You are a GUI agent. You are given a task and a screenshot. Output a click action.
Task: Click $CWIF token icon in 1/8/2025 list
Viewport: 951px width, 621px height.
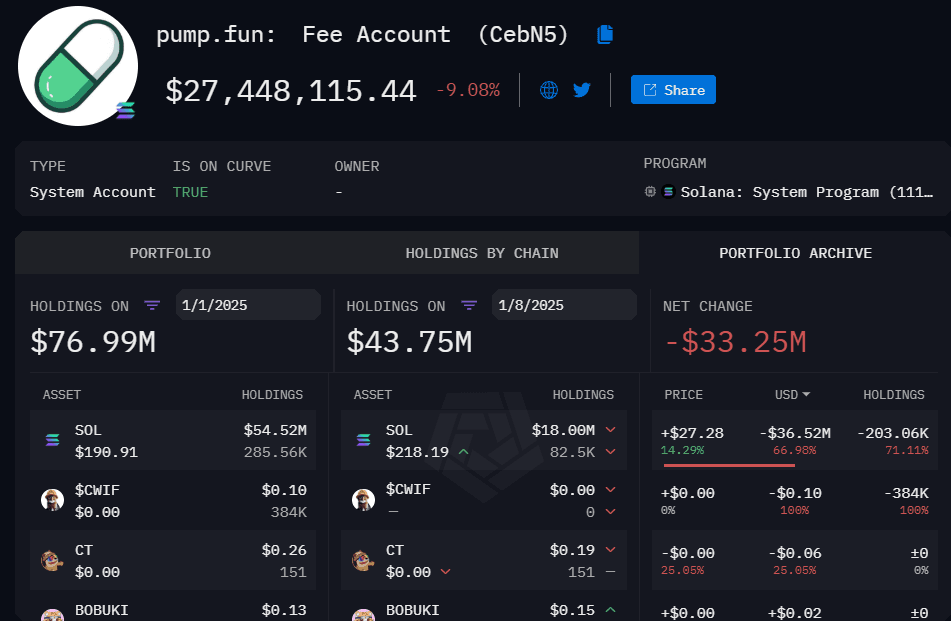[x=363, y=500]
